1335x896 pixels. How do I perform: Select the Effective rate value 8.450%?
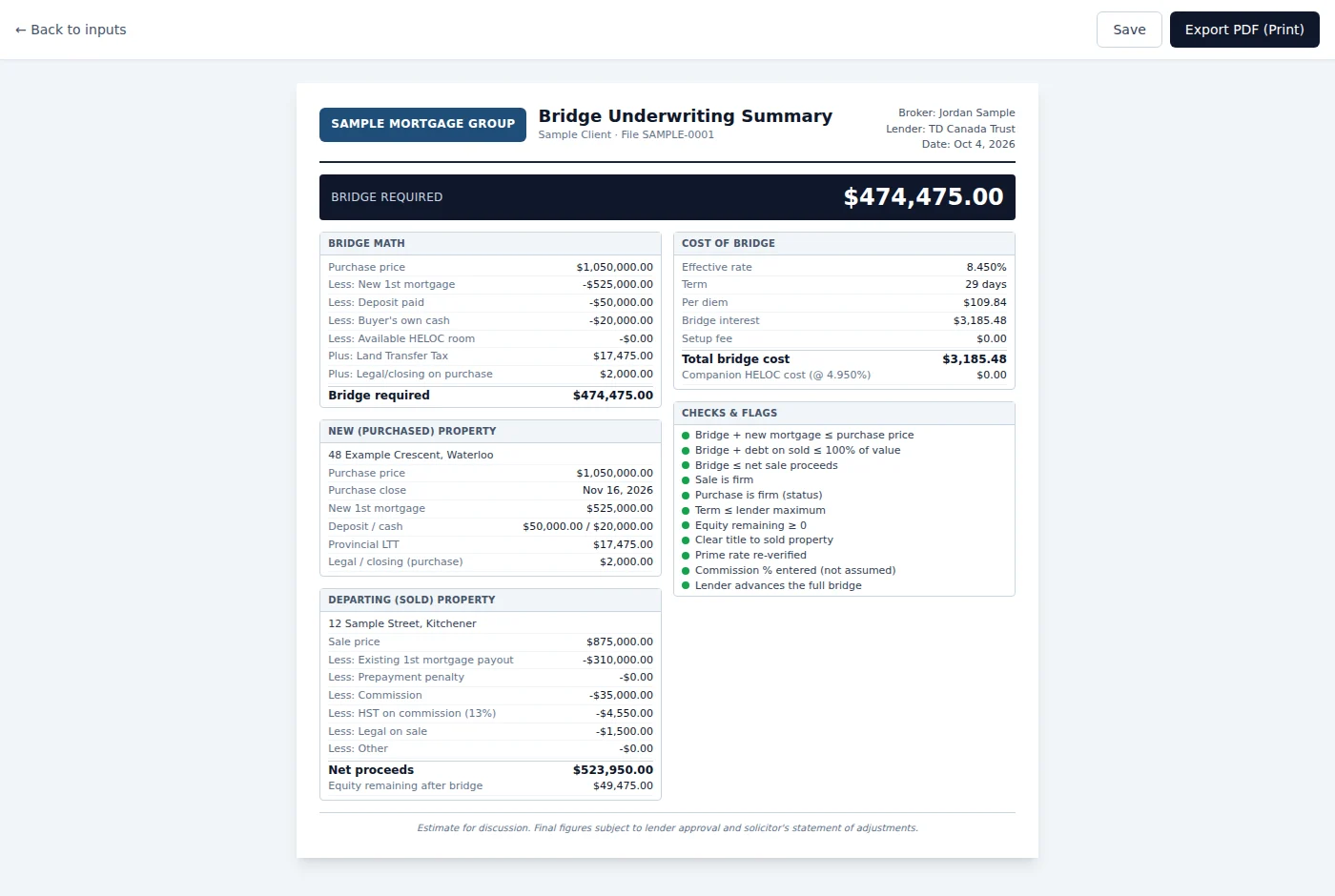pos(986,267)
